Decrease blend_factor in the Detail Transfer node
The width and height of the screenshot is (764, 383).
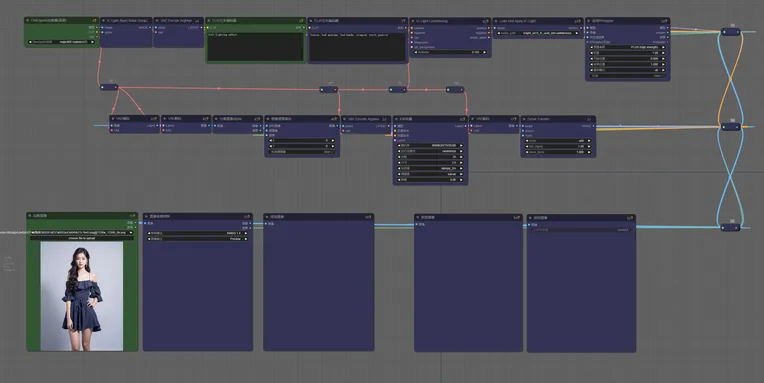point(527,153)
